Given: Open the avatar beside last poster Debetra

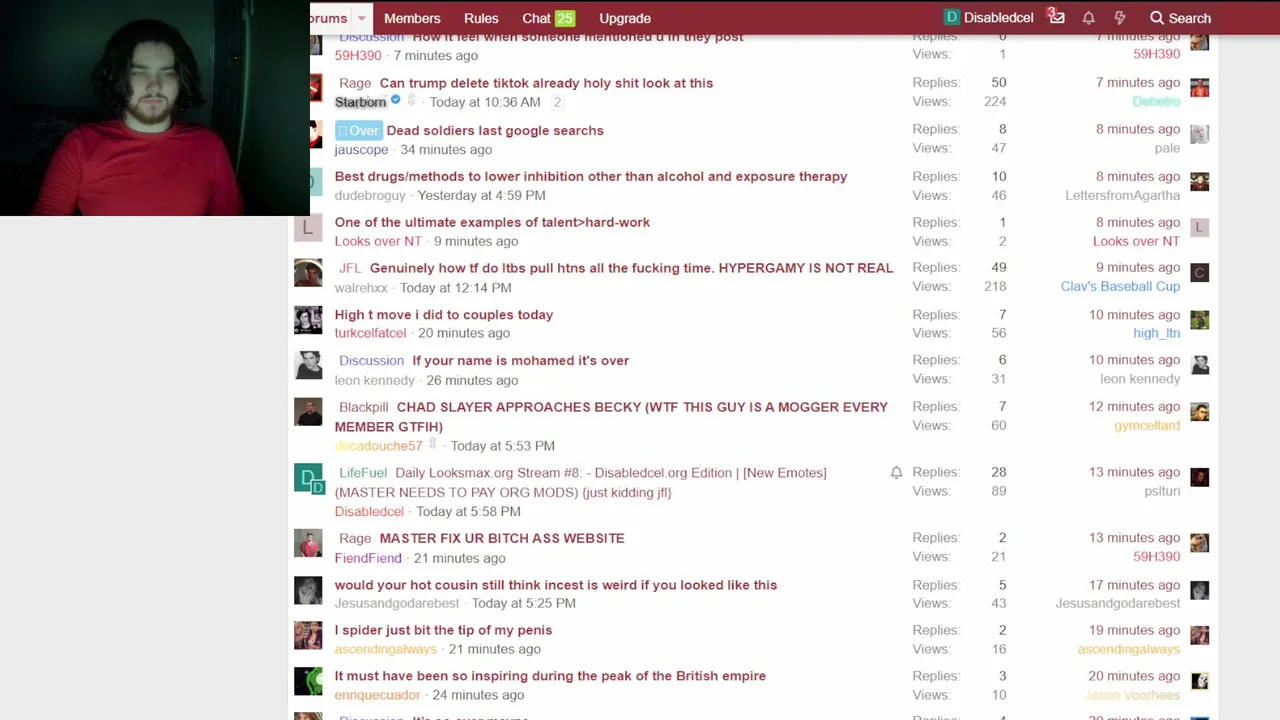Looking at the screenshot, I should (1200, 87).
